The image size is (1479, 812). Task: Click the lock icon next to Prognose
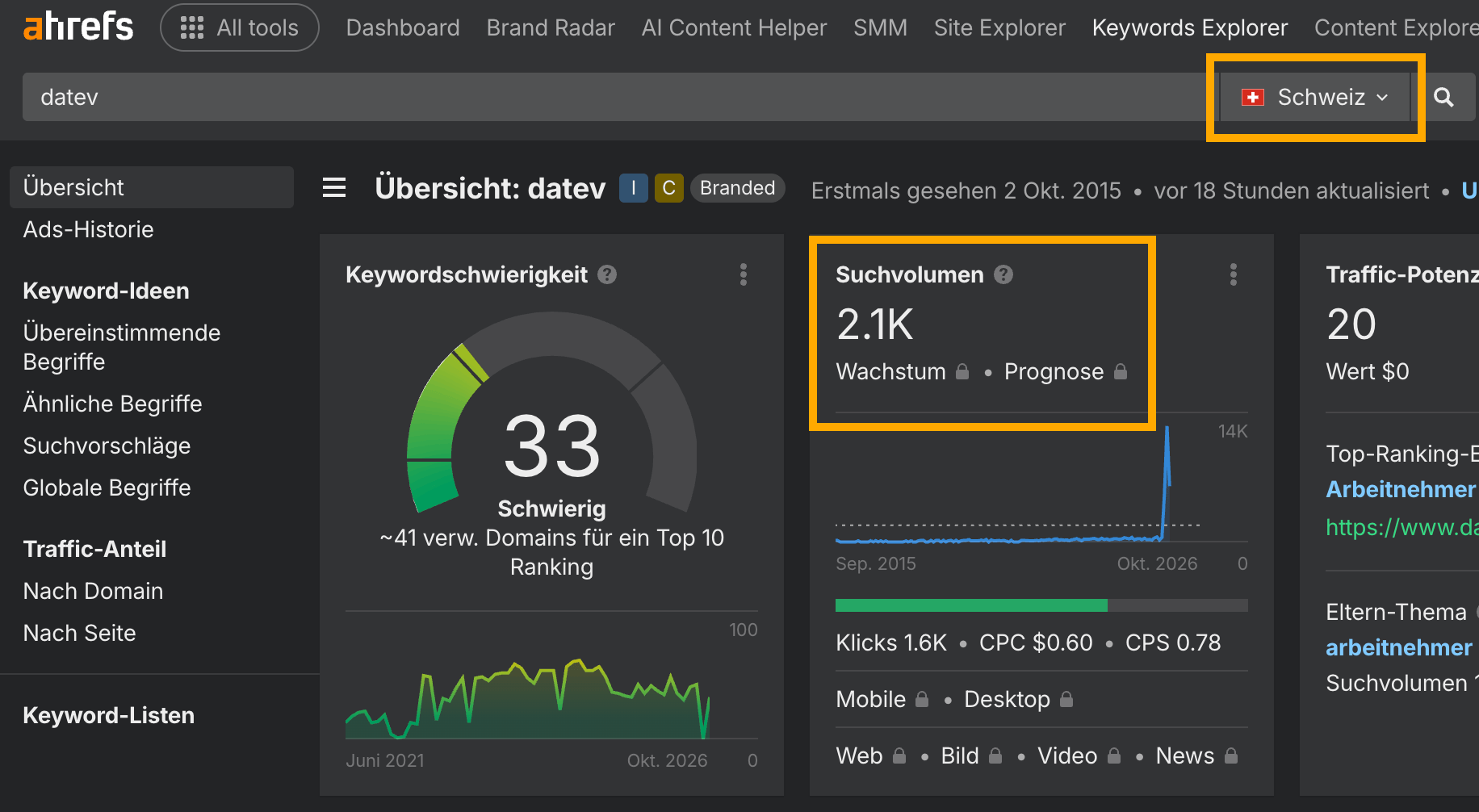(x=1121, y=371)
